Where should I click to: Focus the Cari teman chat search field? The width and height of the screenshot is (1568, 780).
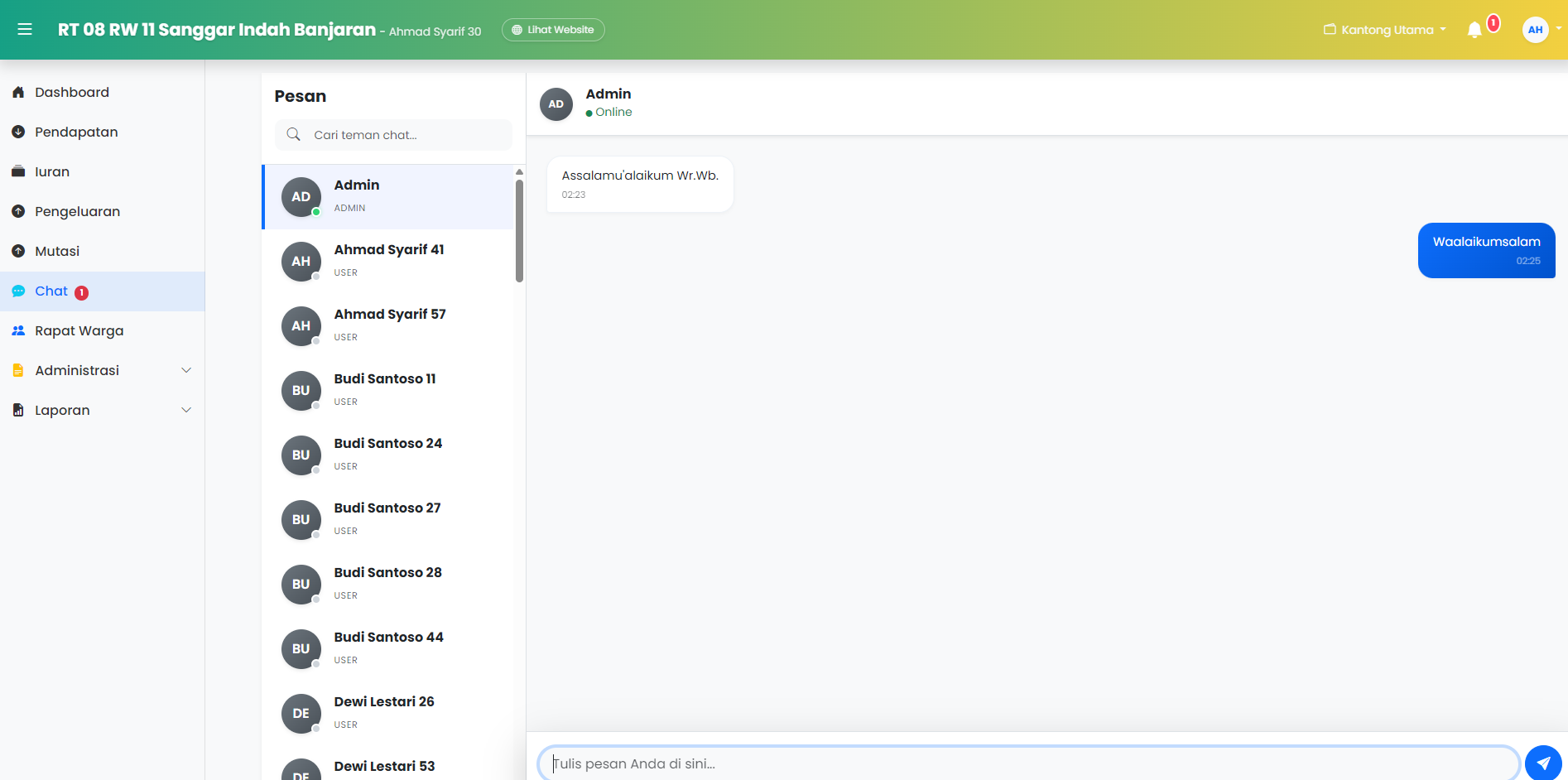pyautogui.click(x=393, y=135)
